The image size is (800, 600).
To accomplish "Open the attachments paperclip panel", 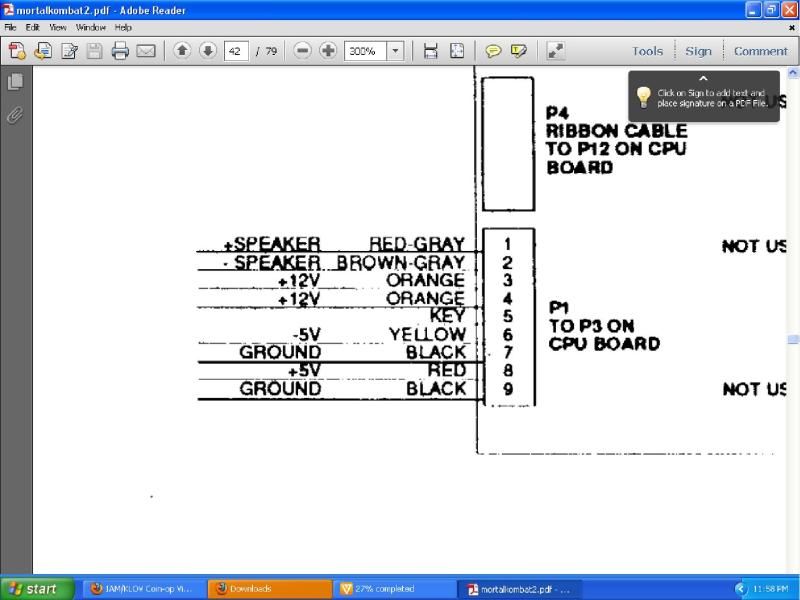I will click(x=15, y=115).
